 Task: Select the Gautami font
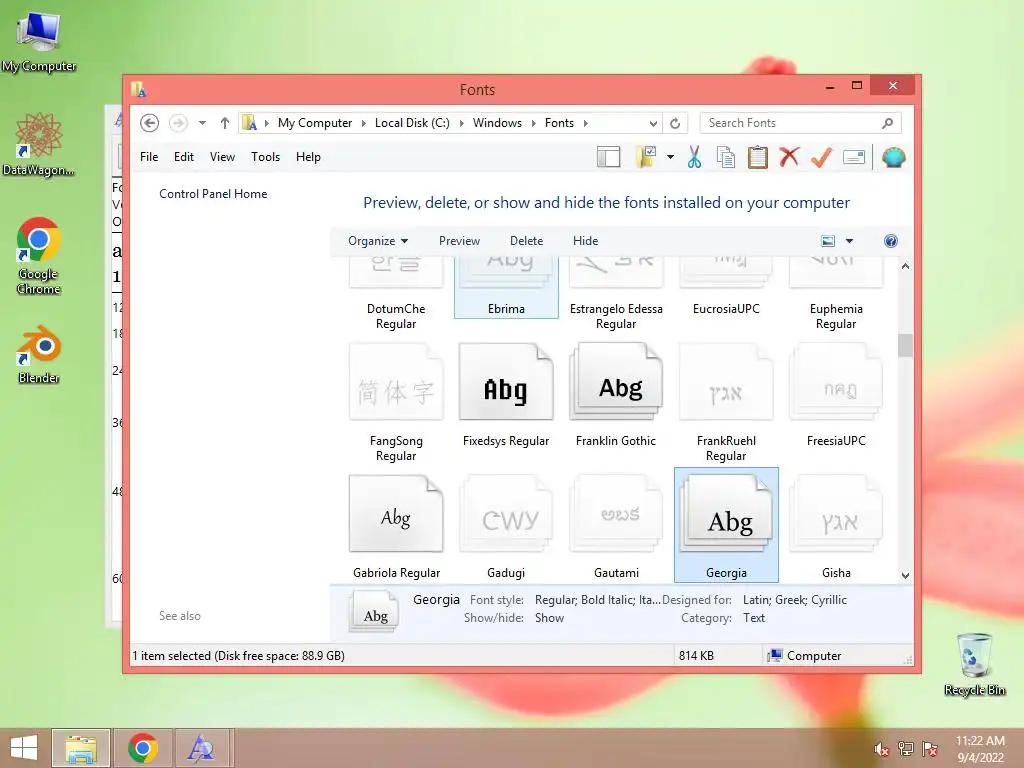click(x=616, y=526)
